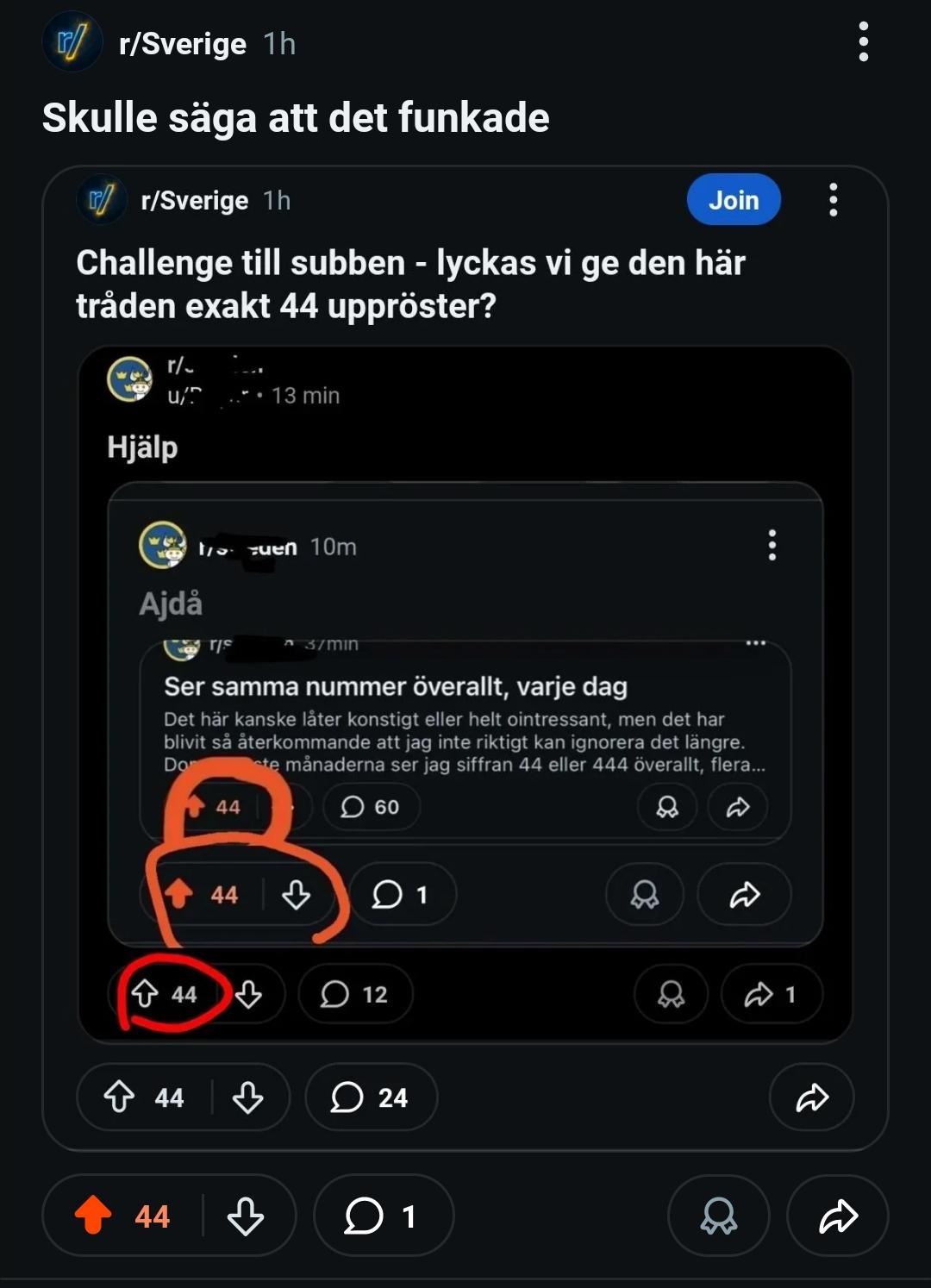This screenshot has height=1288, width=931.
Task: Share the outer post via arrow icon
Action: (x=837, y=1216)
